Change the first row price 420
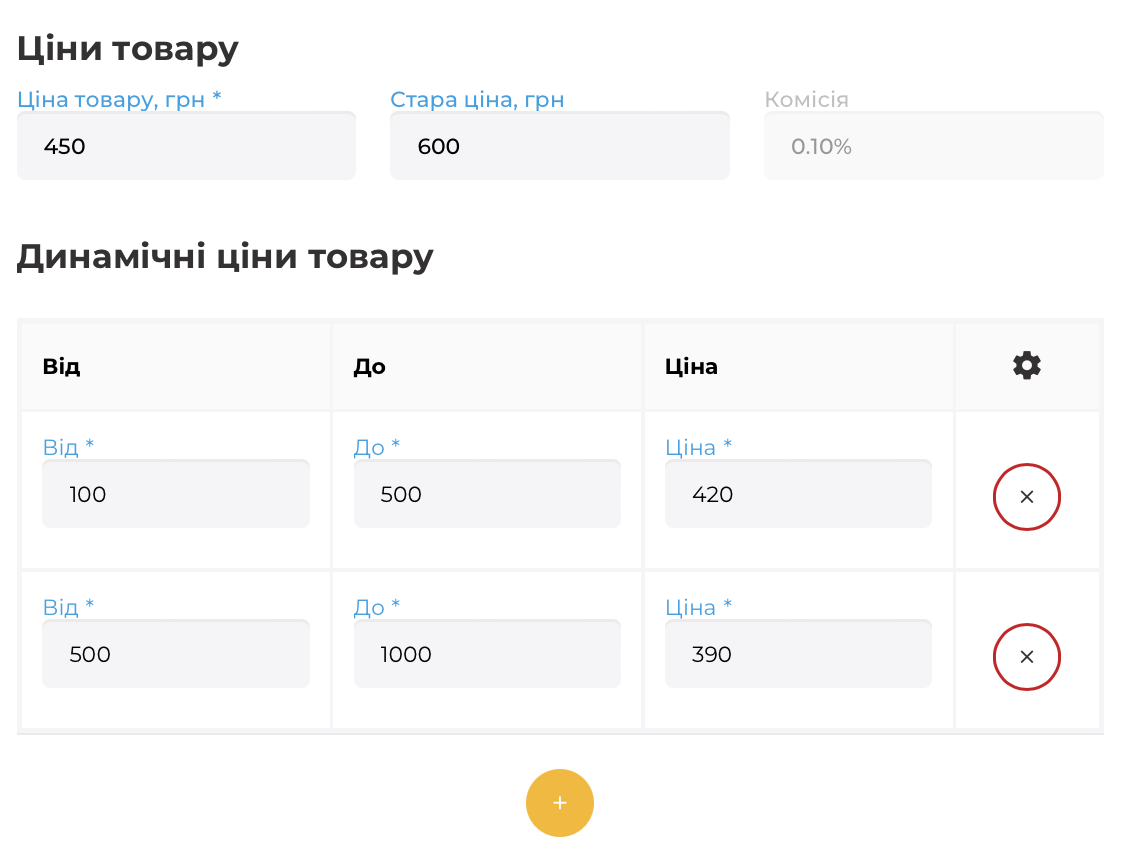Screen dimensions: 1138x856 point(798,494)
